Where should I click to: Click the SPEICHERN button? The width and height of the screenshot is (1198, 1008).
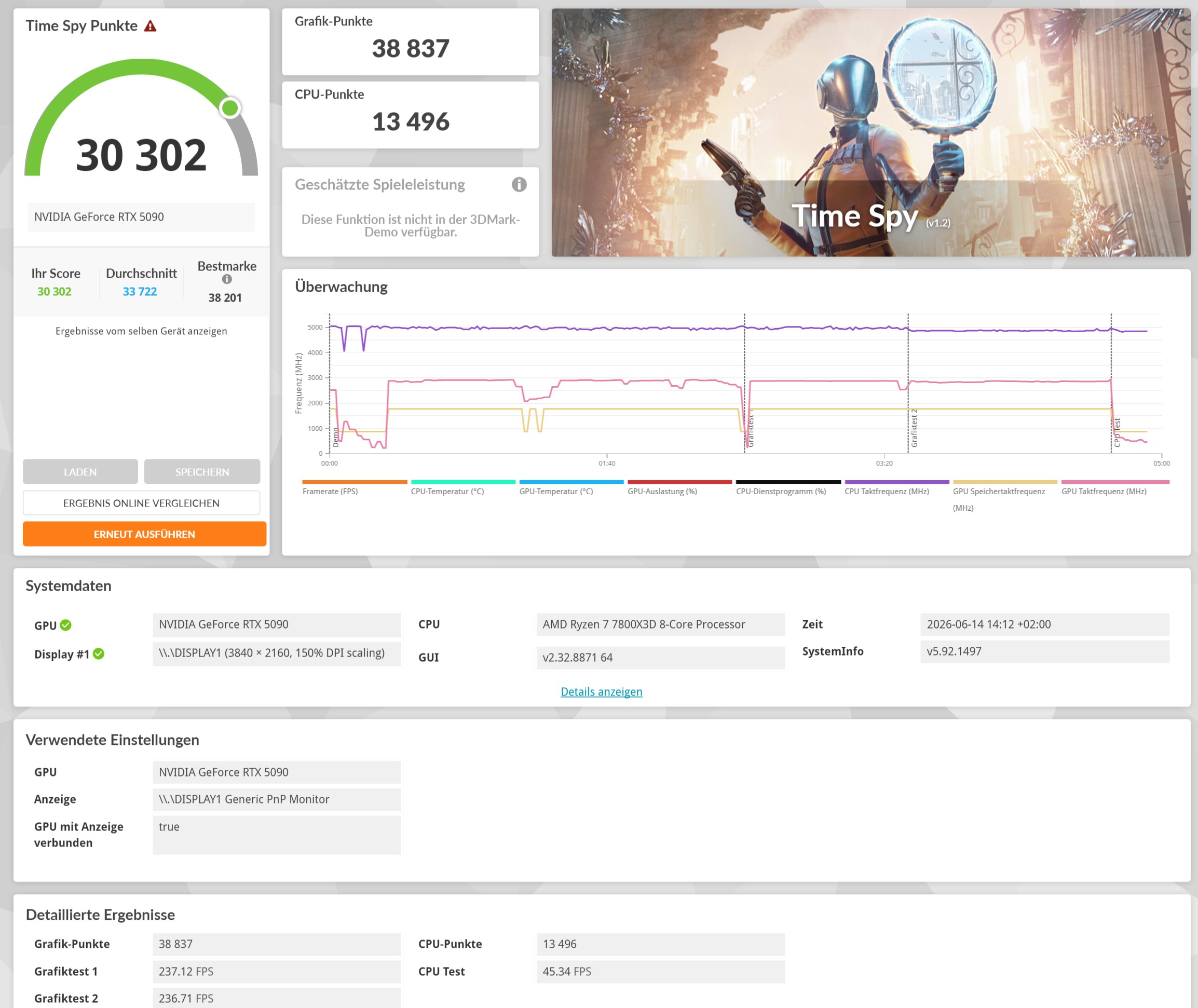coord(202,472)
